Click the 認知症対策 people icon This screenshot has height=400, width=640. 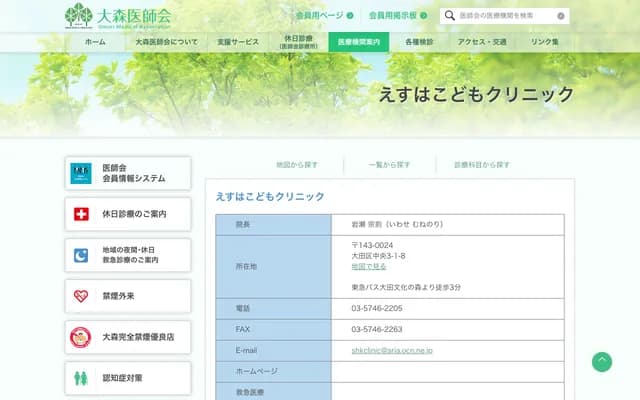(x=81, y=378)
